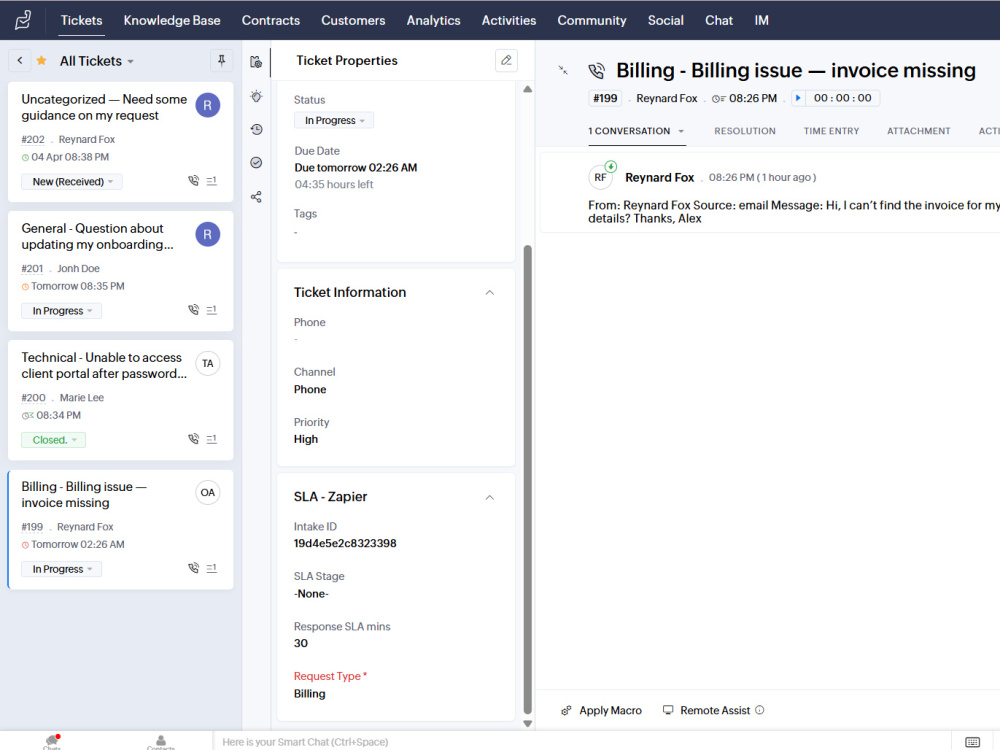Switch to the Resolution tab
Image resolution: width=1000 pixels, height=750 pixels.
pyautogui.click(x=745, y=131)
